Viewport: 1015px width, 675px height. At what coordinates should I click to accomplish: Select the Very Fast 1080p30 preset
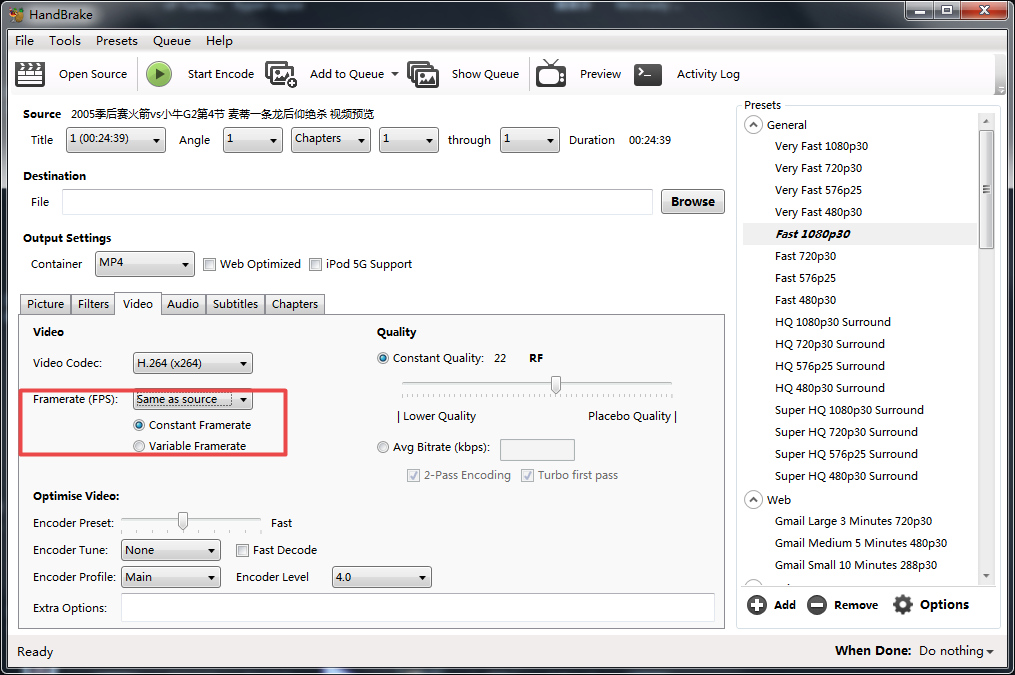[x=821, y=146]
